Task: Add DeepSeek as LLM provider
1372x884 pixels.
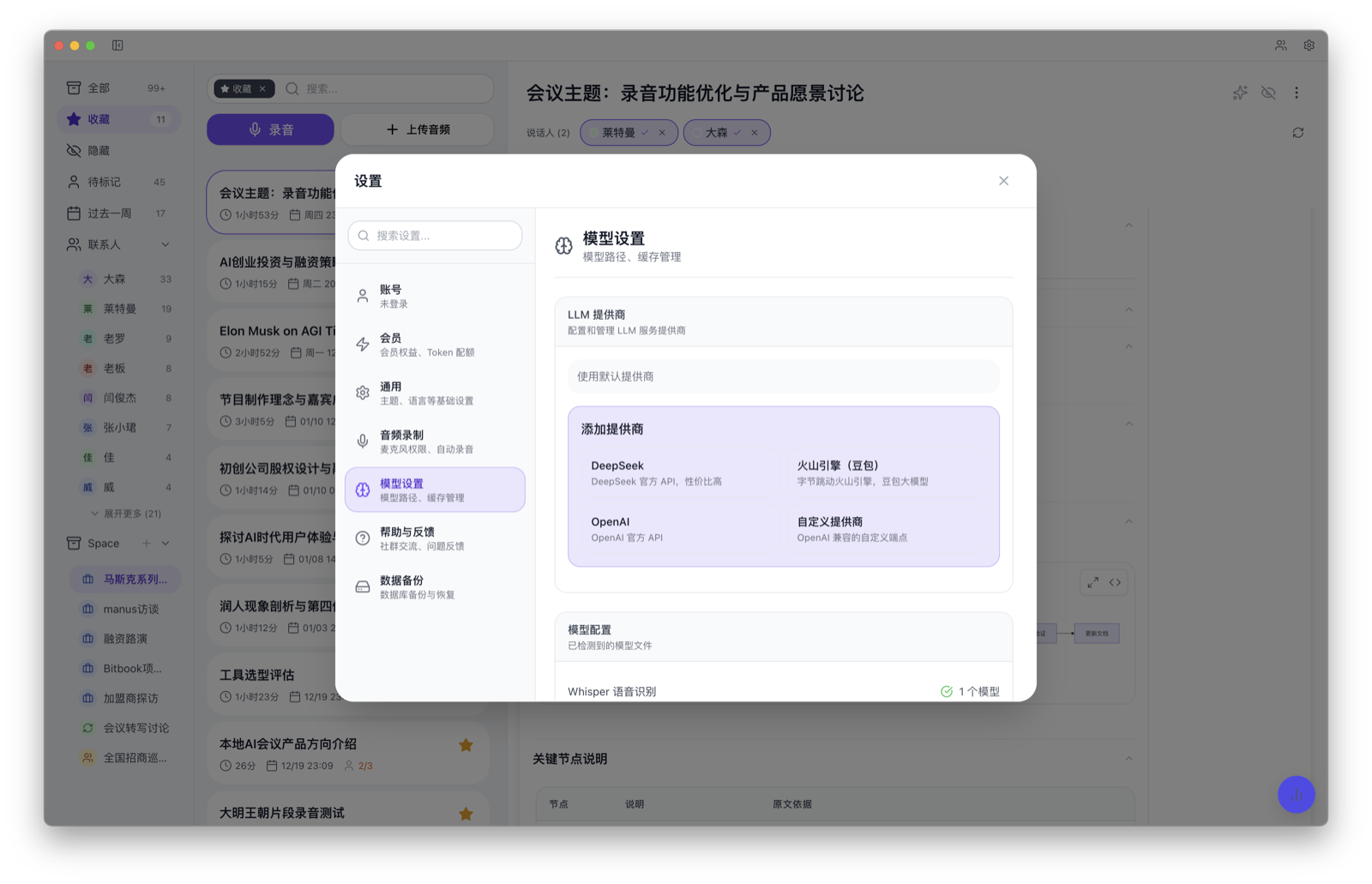Action: 679,472
